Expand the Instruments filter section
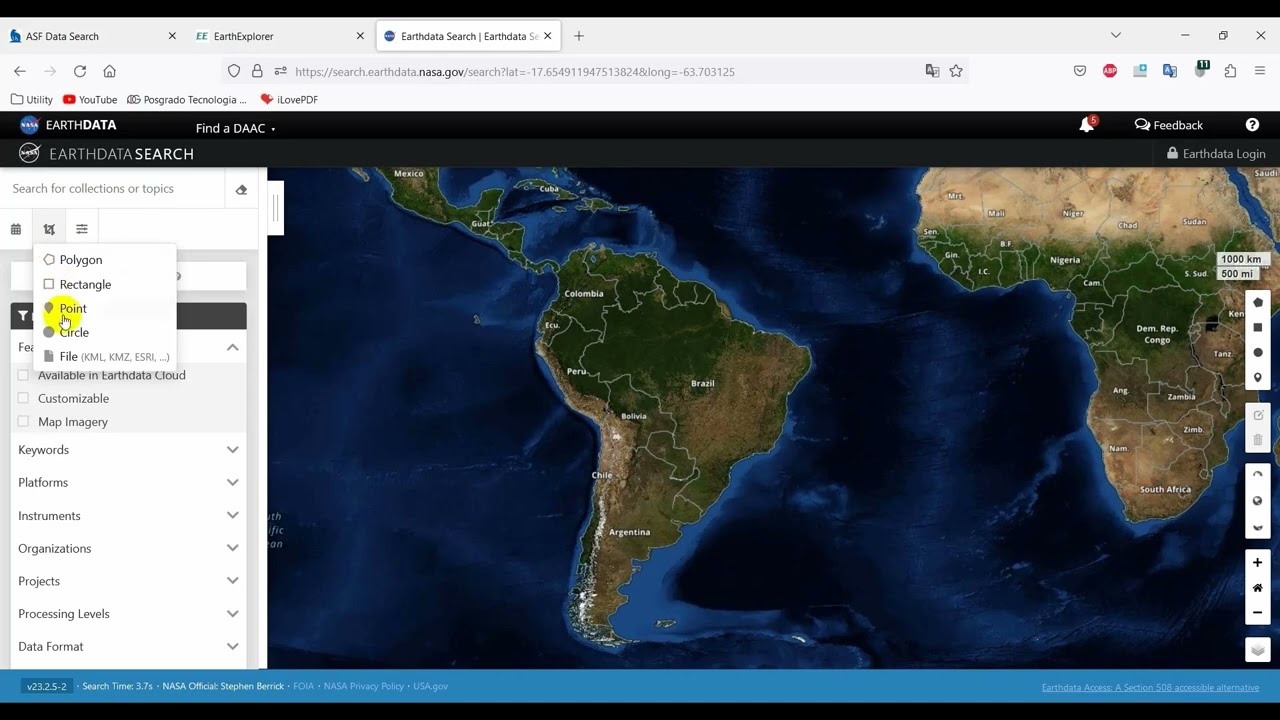The image size is (1280, 720). (x=128, y=516)
